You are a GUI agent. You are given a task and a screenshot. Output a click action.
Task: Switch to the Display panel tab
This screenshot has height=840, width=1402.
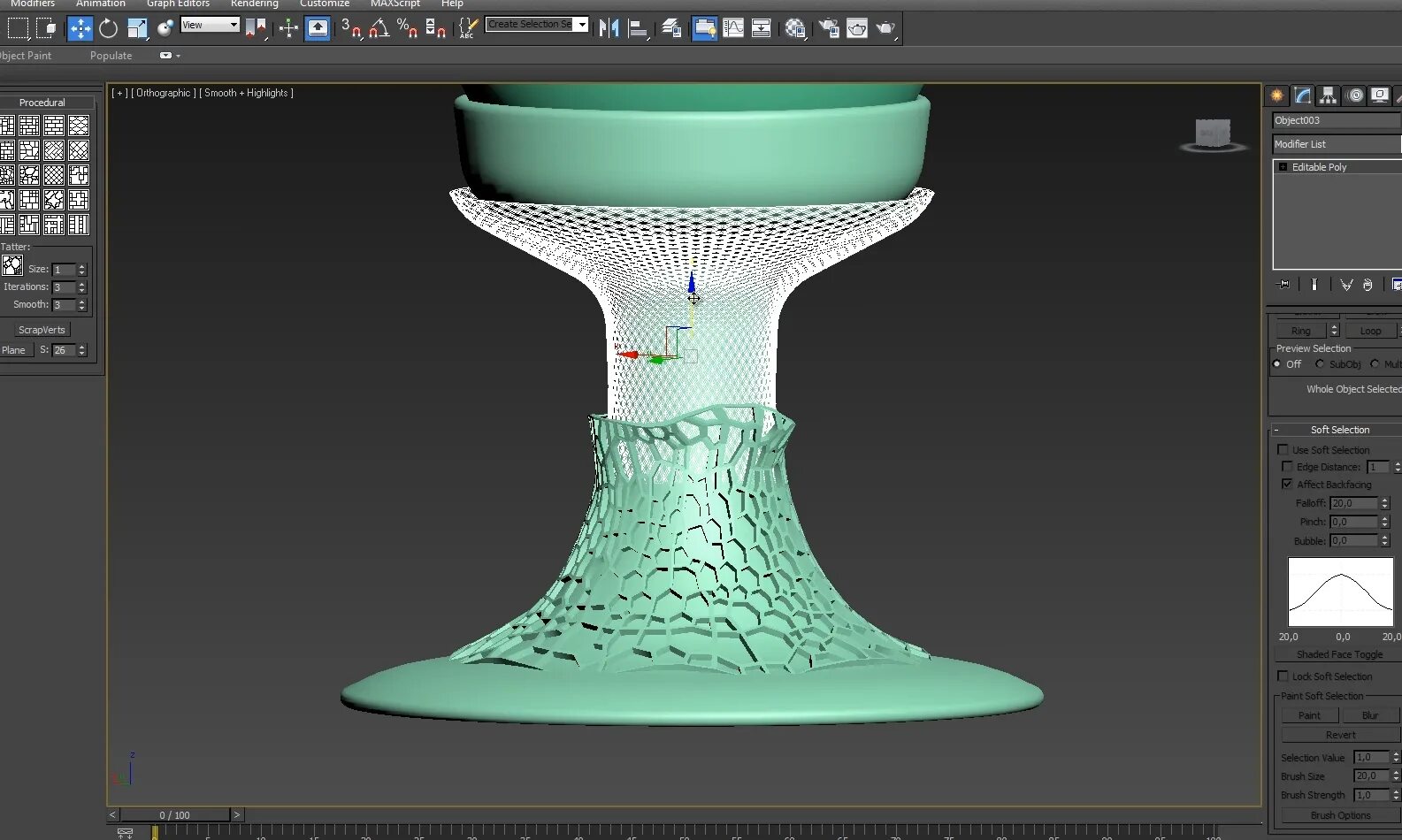coord(1380,95)
